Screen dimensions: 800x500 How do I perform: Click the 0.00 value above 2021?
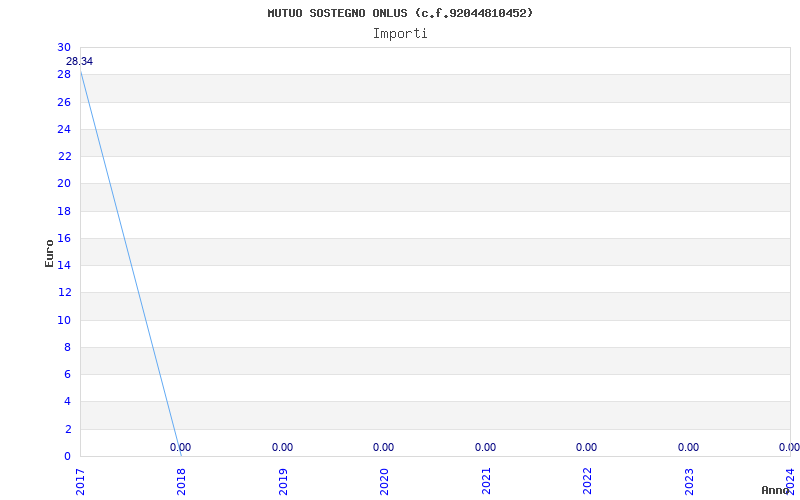coord(485,447)
